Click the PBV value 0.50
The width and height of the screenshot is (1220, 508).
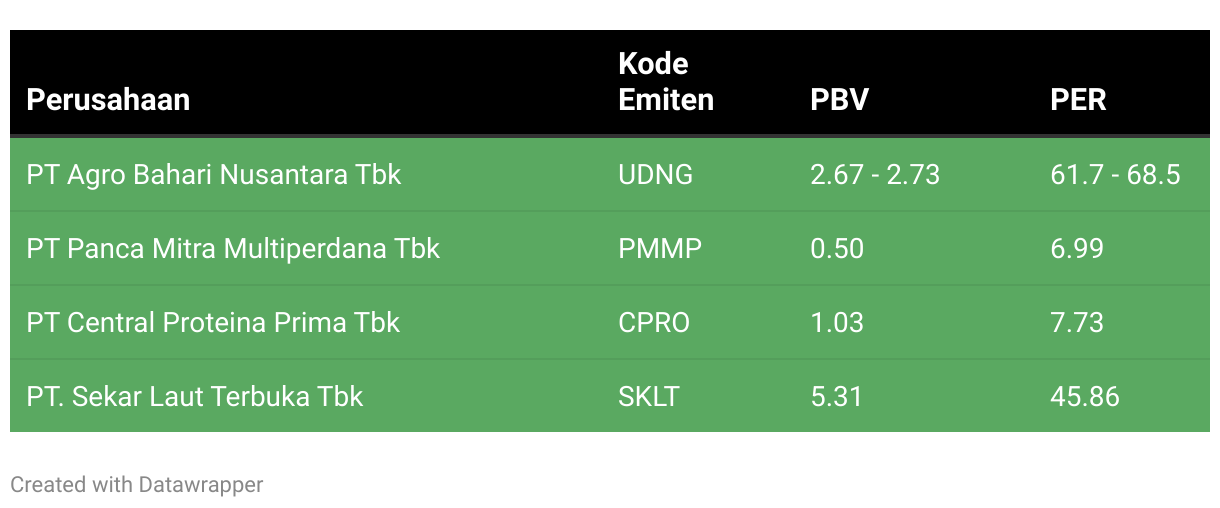pos(837,249)
